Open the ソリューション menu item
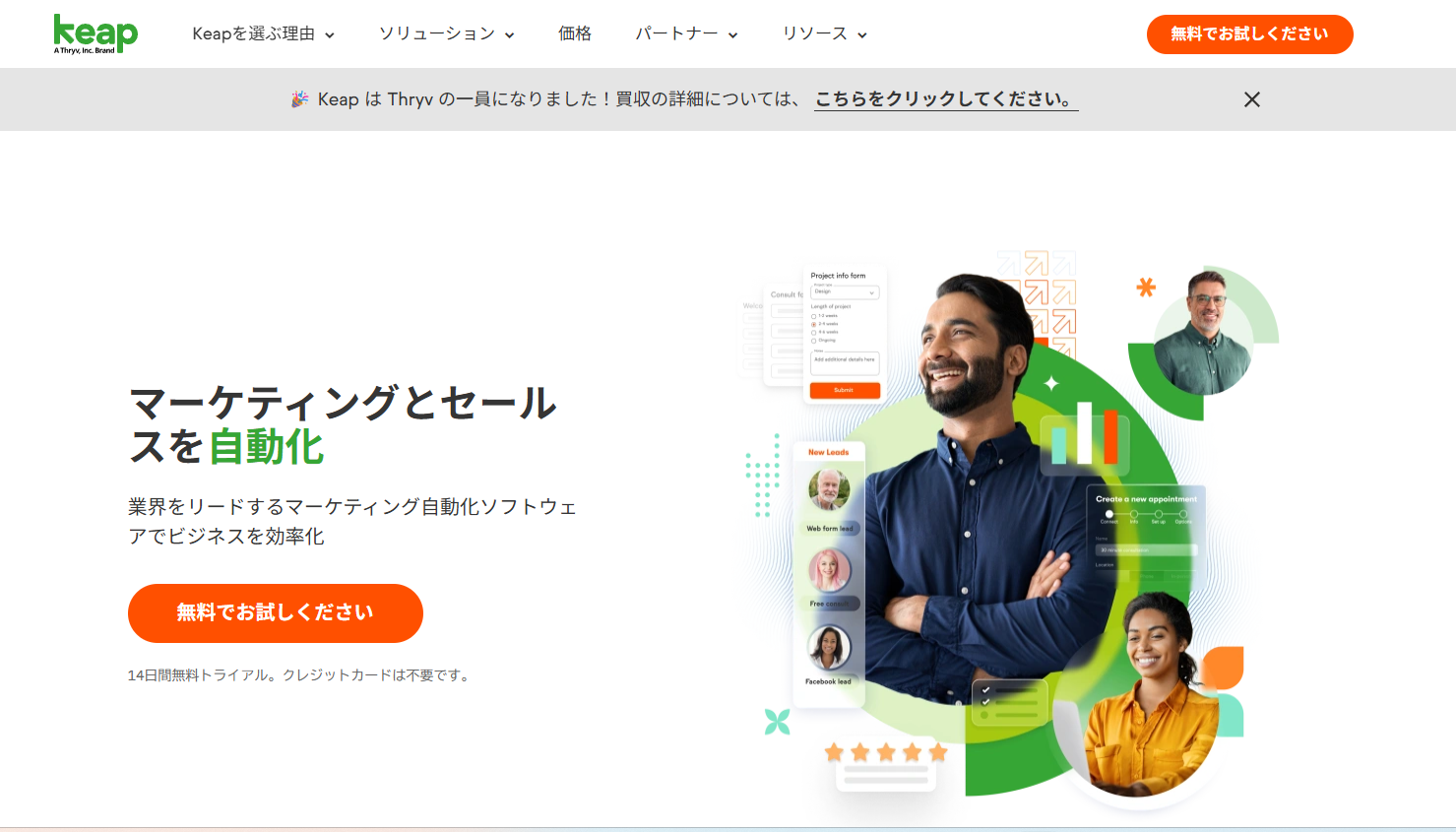 coord(437,33)
